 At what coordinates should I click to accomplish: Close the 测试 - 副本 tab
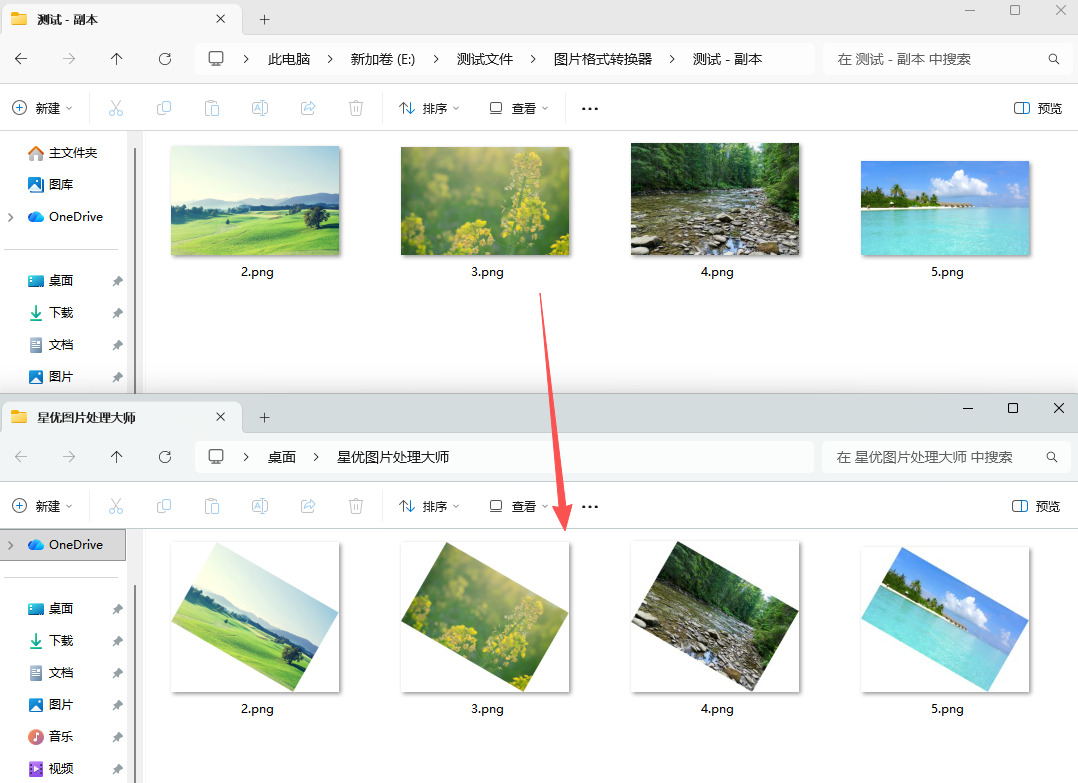coord(221,19)
